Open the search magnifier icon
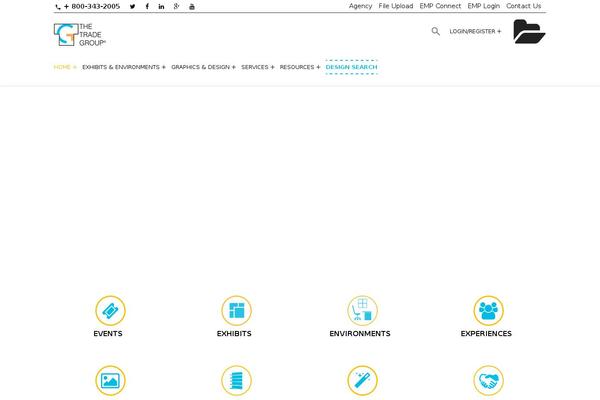The image size is (600, 400). 435,31
